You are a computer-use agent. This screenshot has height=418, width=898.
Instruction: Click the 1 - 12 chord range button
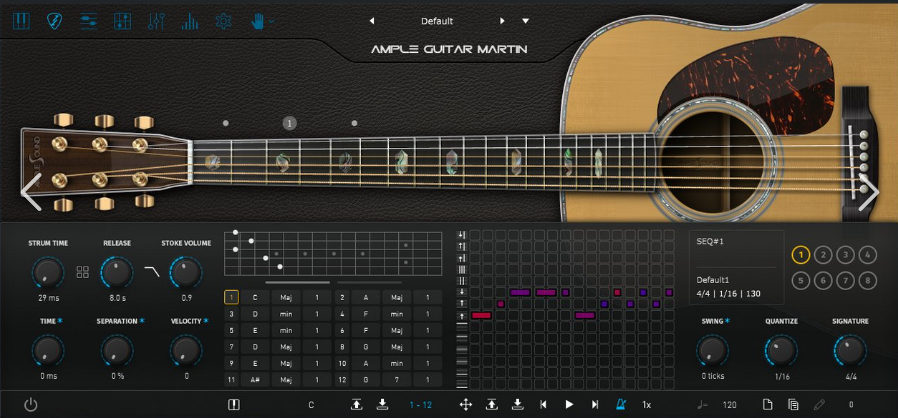420,405
